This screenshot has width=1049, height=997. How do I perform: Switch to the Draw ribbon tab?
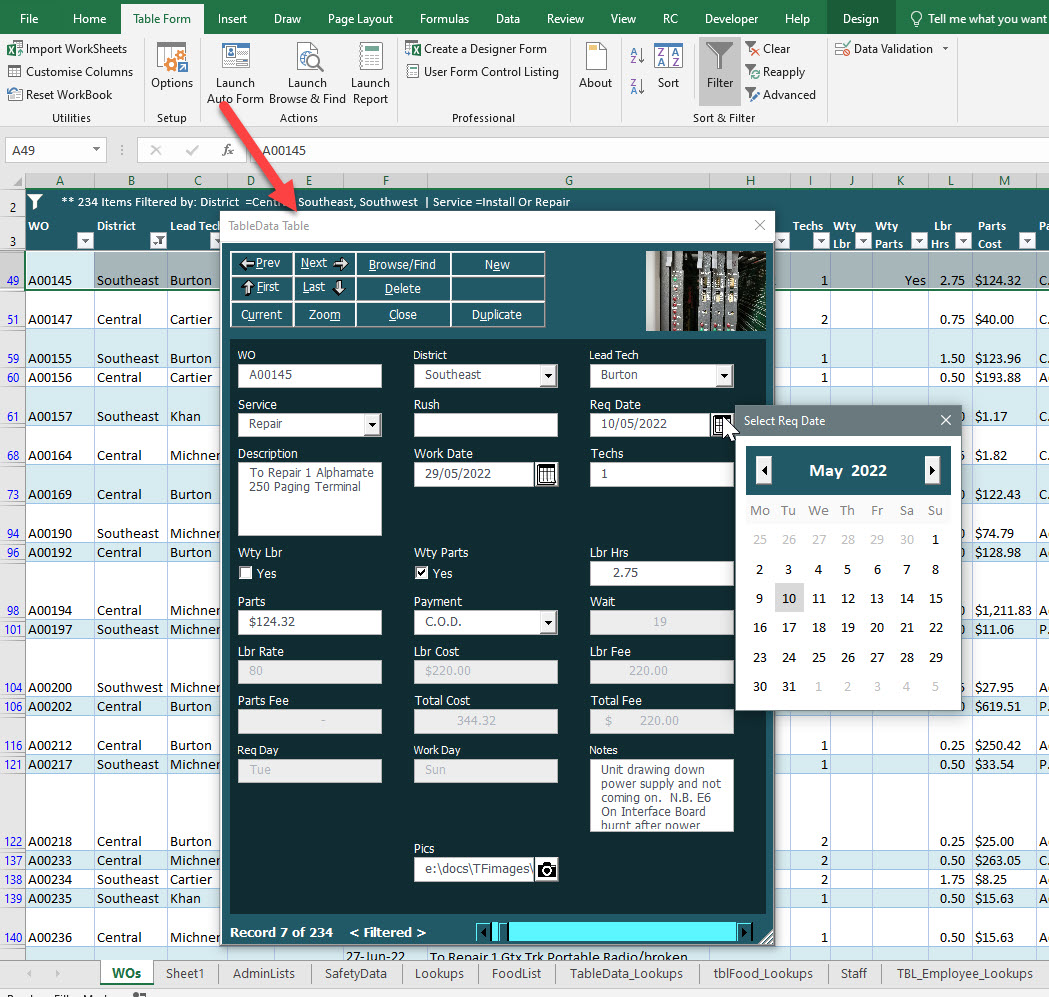287,17
